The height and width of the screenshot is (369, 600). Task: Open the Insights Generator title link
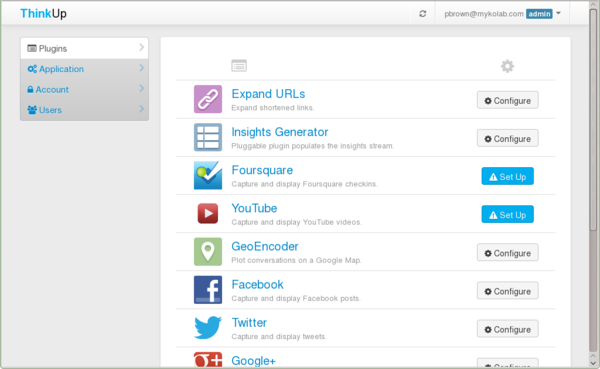pyautogui.click(x=280, y=132)
